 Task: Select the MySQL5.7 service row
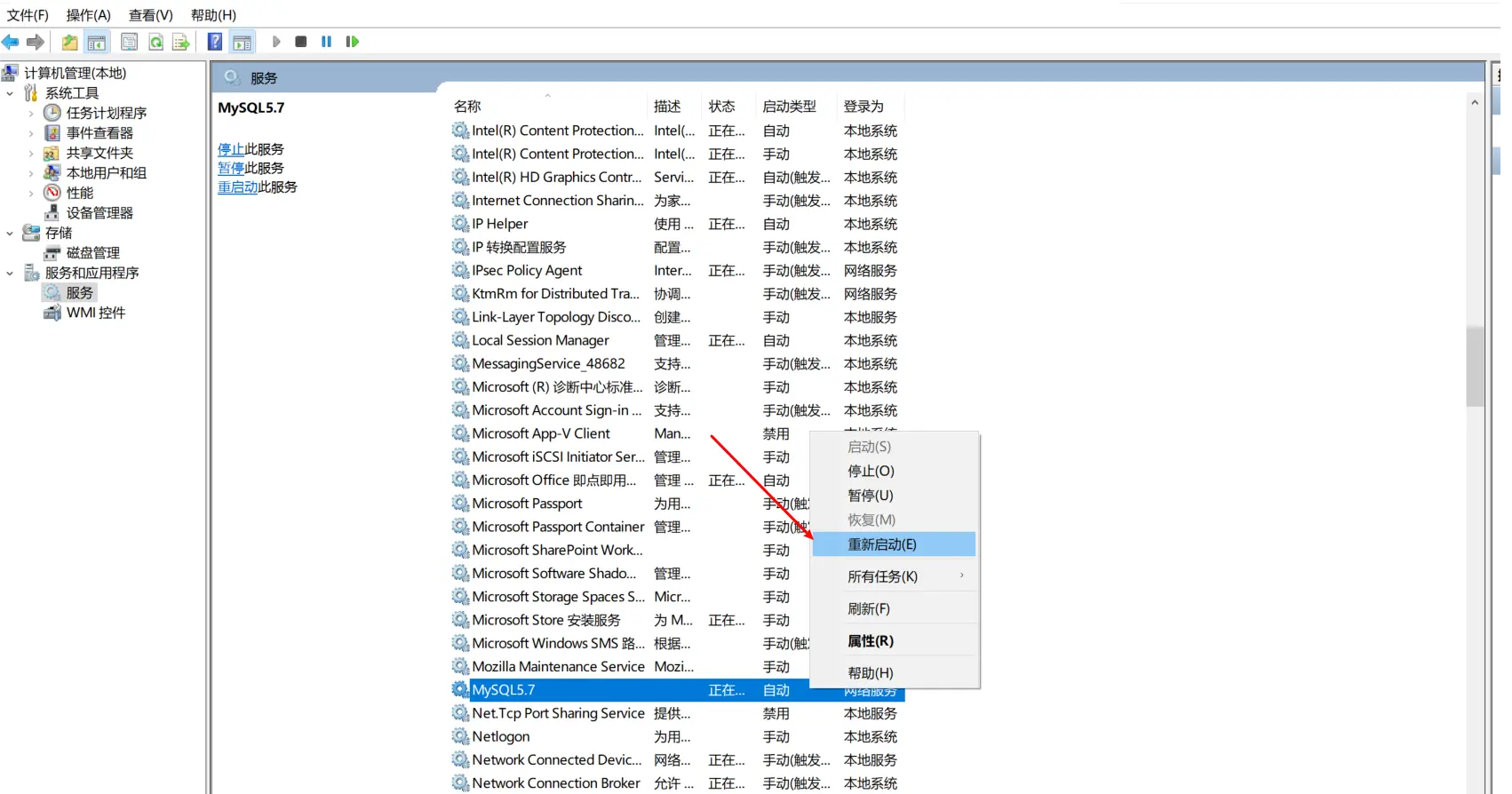677,690
